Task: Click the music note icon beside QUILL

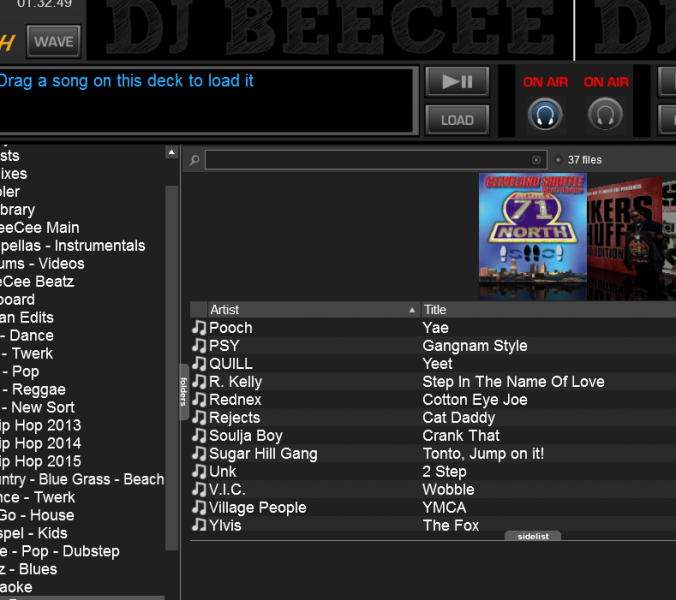Action: 199,363
